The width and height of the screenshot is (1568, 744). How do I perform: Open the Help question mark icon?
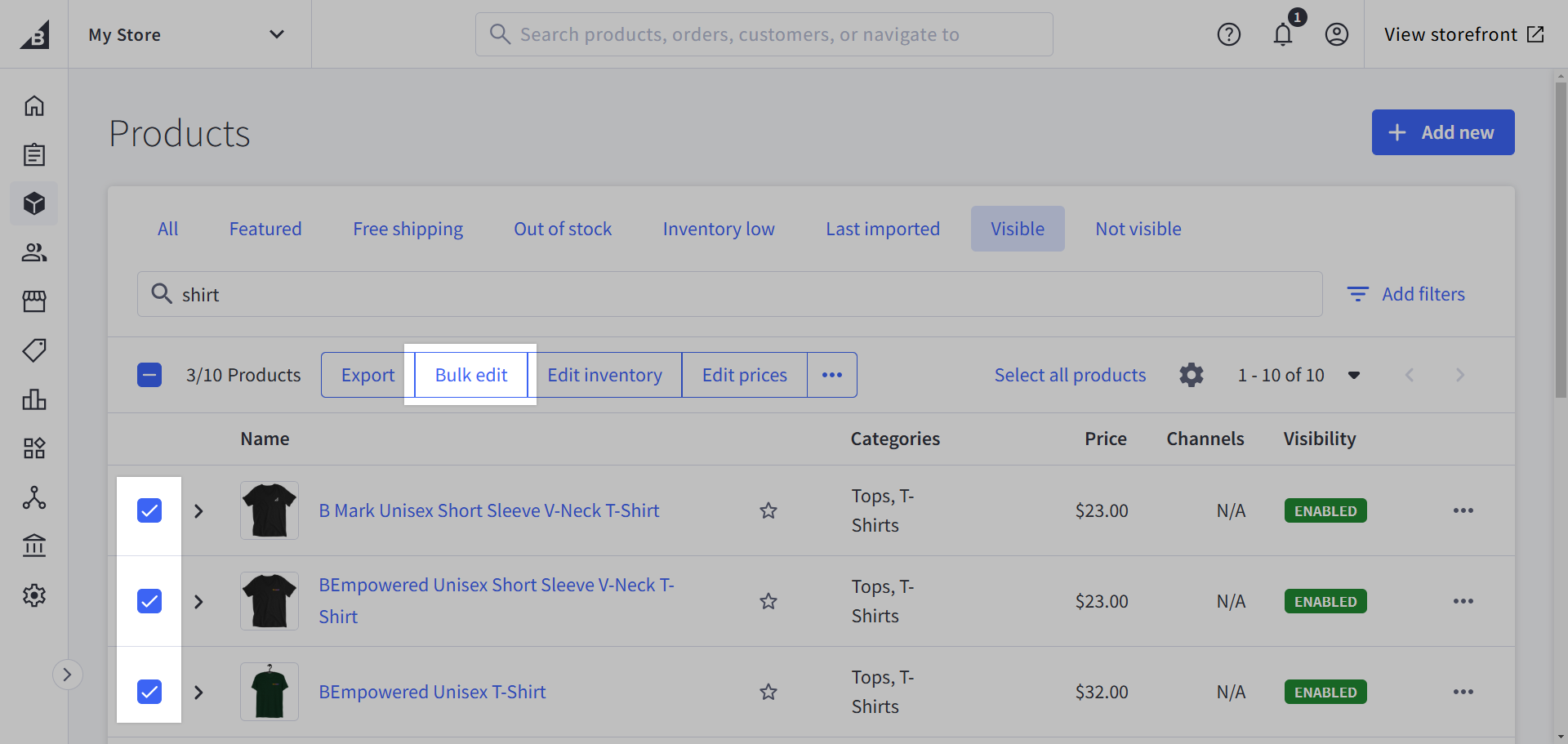pos(1229,34)
